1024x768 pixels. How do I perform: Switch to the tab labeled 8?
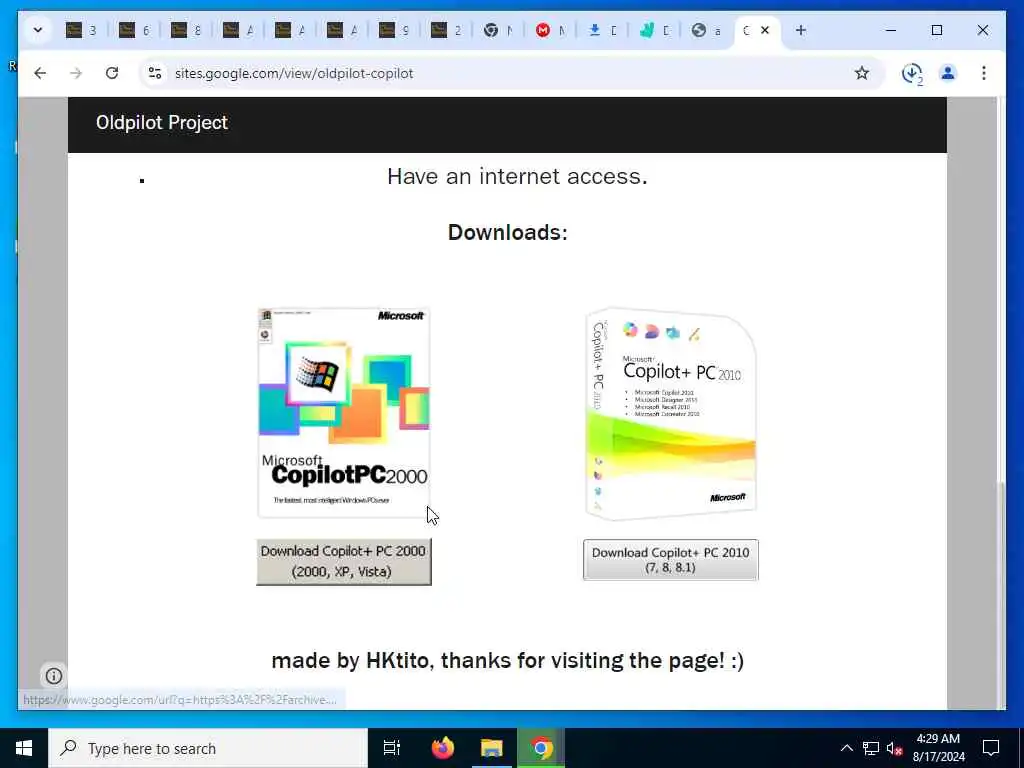(x=186, y=30)
